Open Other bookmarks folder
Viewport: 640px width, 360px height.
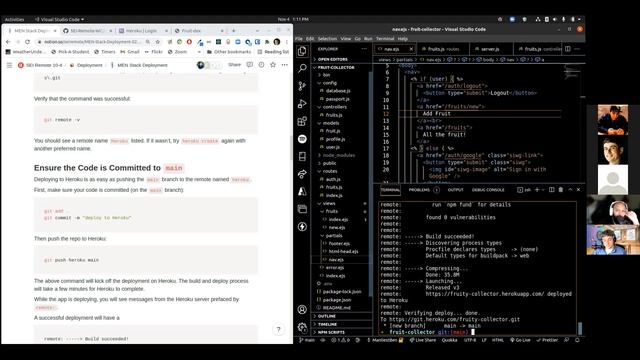click(229, 52)
